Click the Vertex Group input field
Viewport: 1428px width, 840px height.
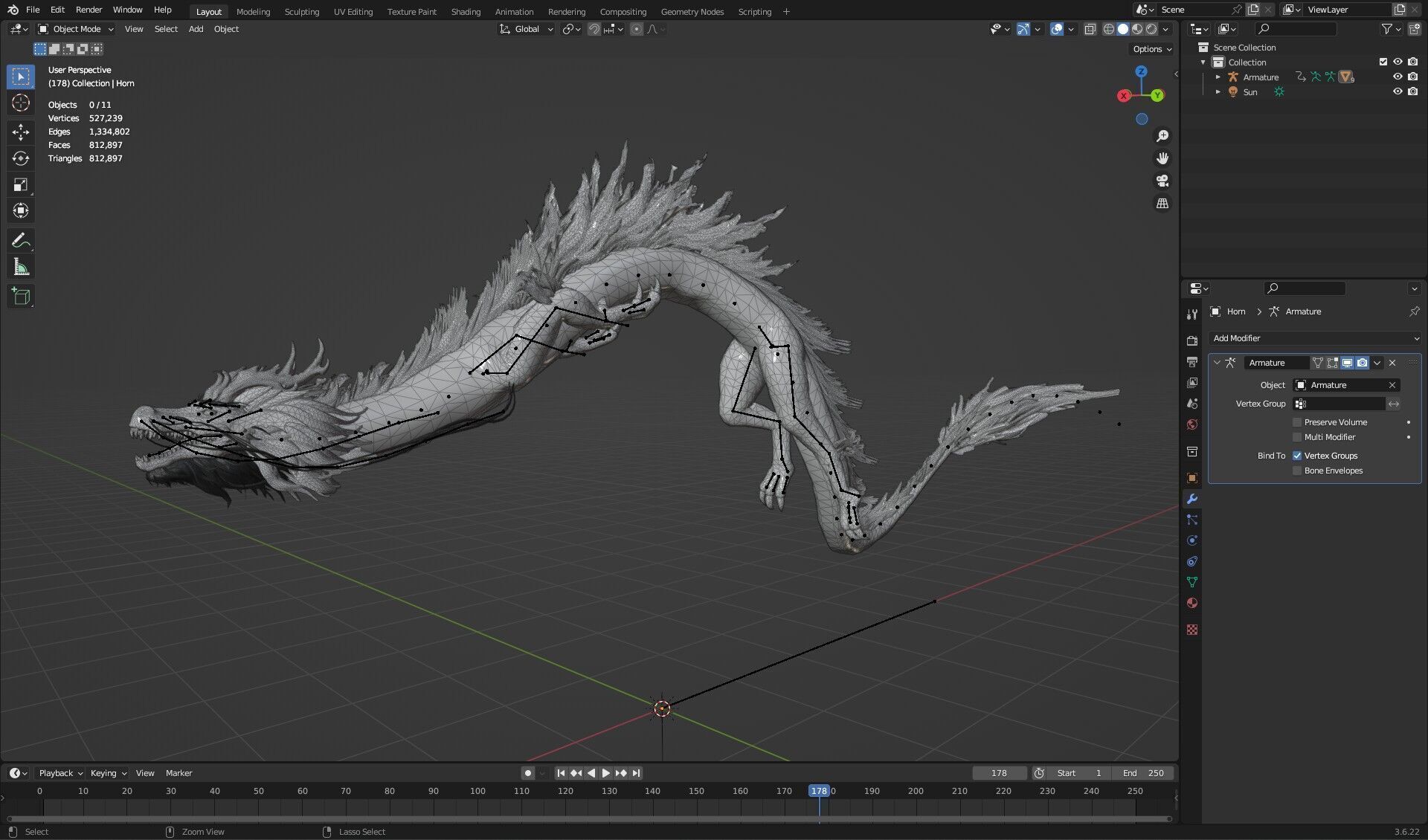(1339, 404)
